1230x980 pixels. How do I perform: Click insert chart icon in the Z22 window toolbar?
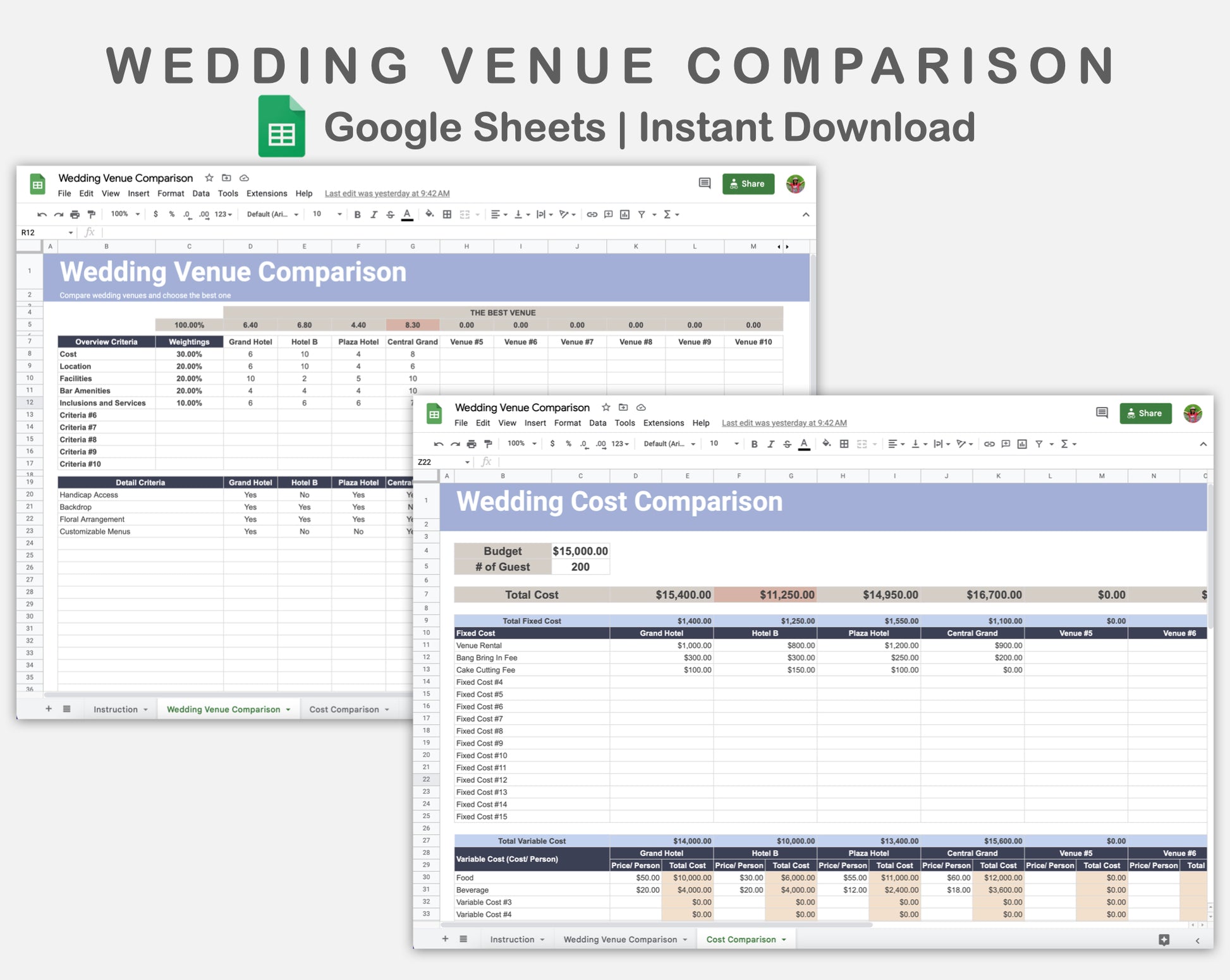[x=1022, y=444]
